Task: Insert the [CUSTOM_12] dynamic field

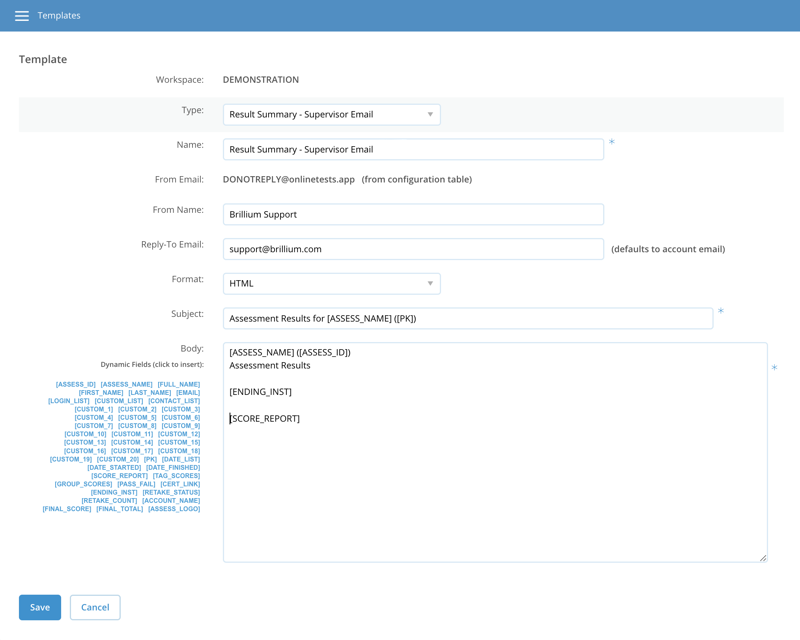Action: click(179, 434)
